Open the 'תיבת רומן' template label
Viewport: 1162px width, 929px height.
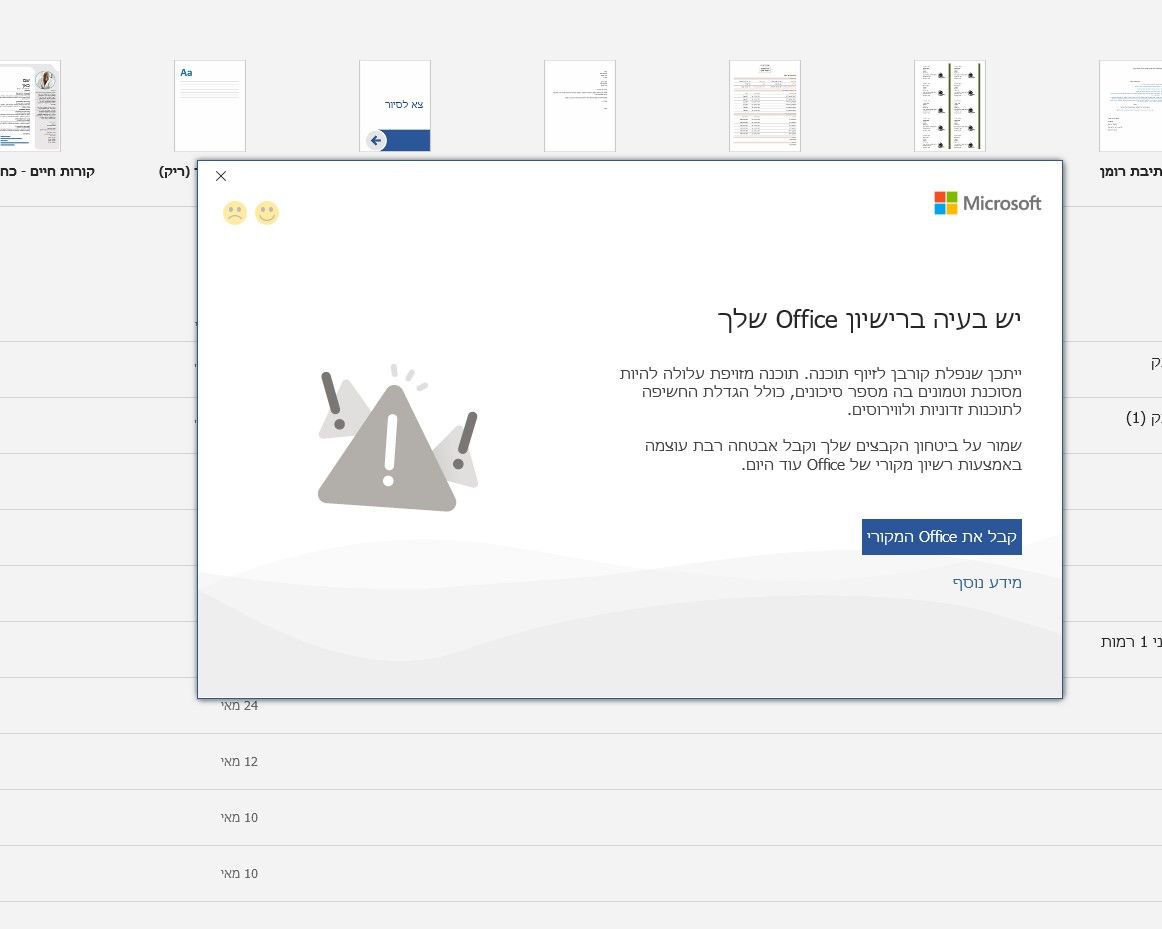[x=1131, y=172]
